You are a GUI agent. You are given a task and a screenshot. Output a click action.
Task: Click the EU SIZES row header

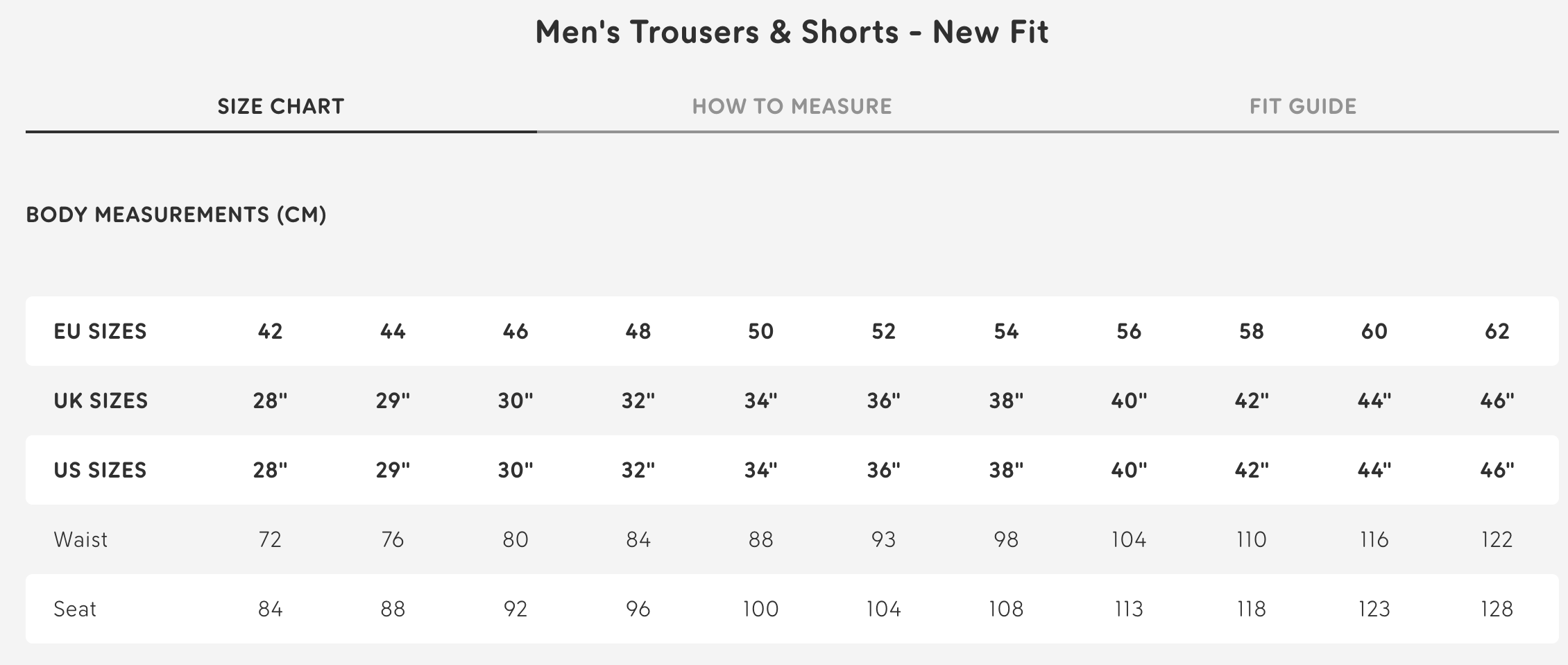(x=100, y=331)
